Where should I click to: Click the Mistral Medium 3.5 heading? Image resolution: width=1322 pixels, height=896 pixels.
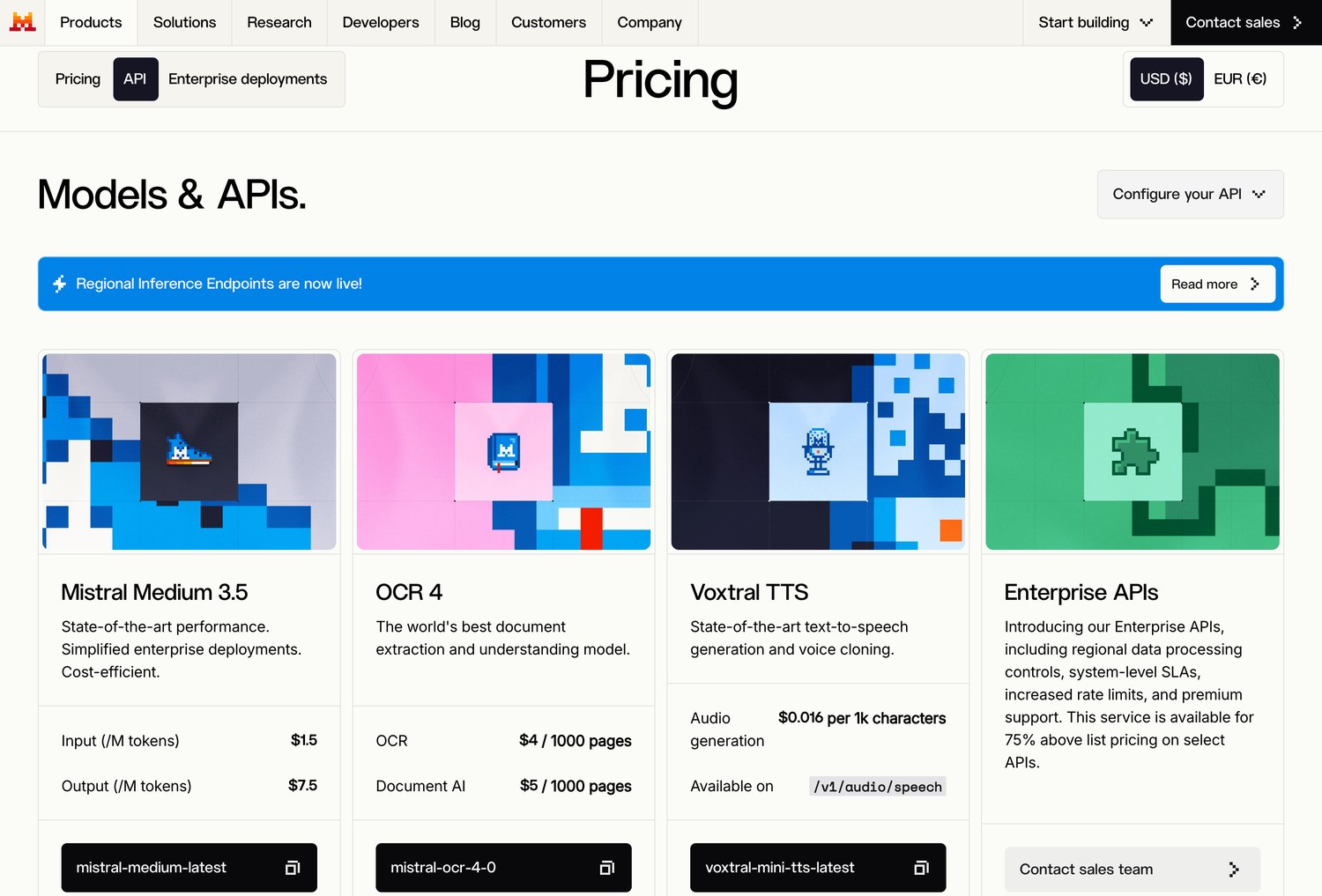(154, 592)
